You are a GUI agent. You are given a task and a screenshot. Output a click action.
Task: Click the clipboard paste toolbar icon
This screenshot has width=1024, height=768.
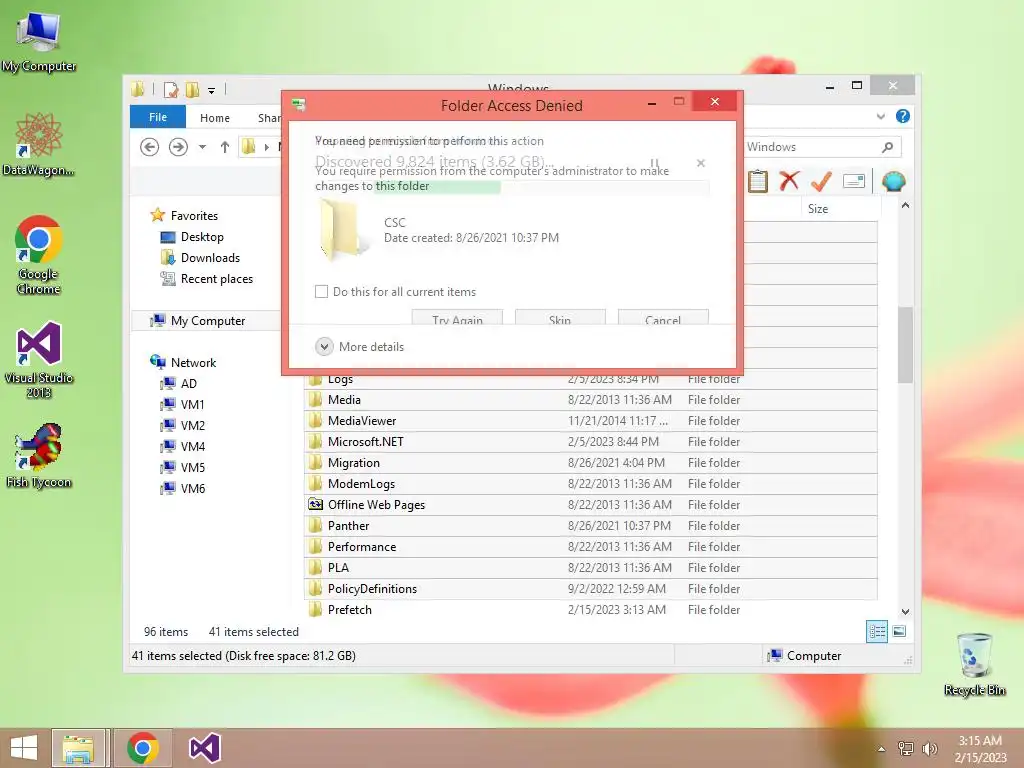758,181
